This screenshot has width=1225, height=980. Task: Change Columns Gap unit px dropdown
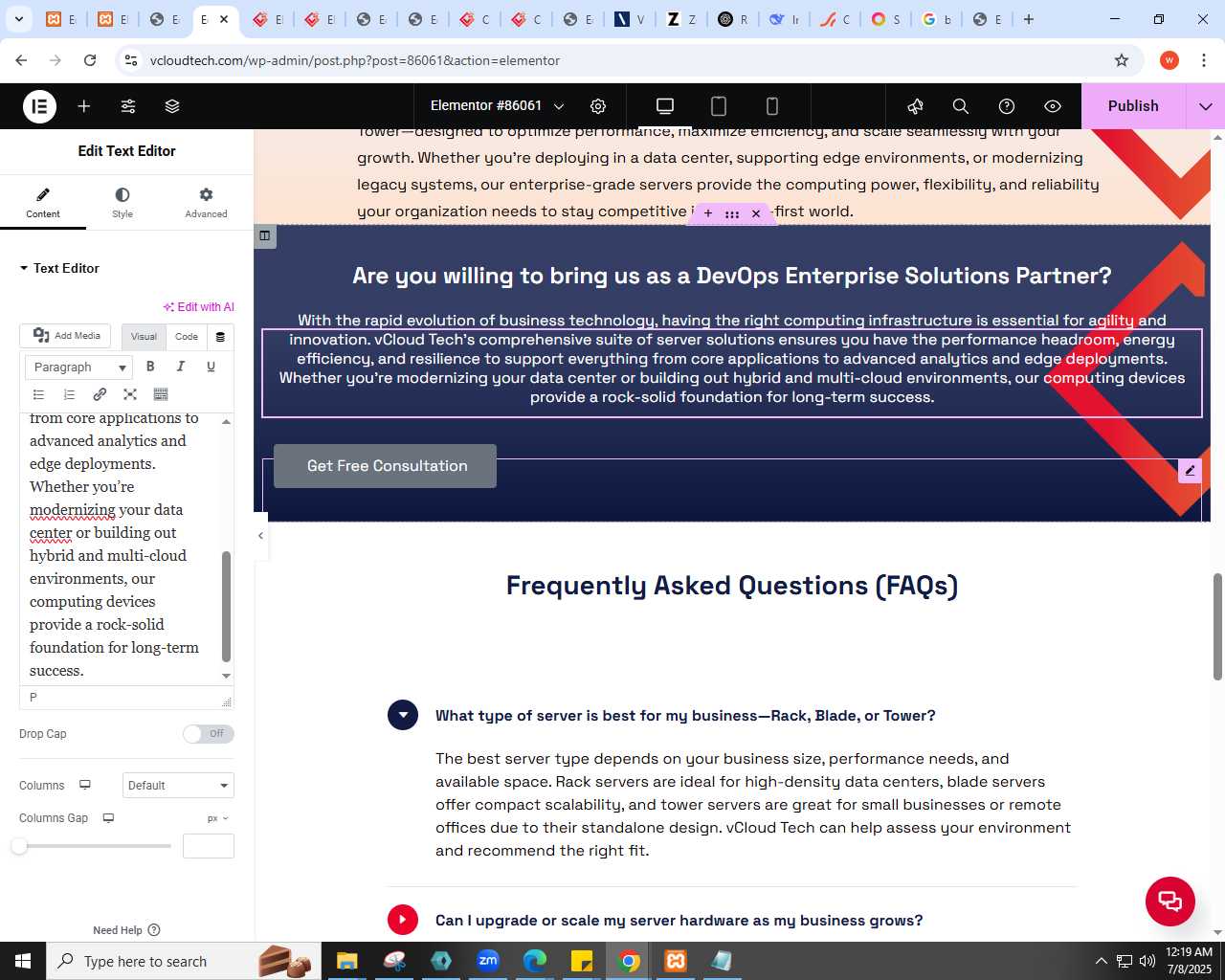218,818
